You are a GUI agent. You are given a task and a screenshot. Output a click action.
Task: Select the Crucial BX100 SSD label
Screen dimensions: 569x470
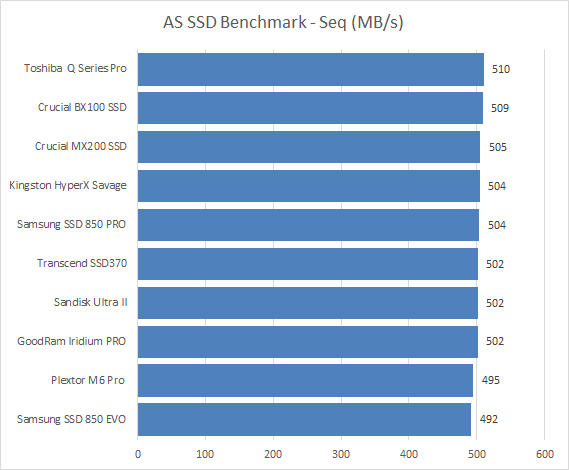pyautogui.click(x=82, y=107)
